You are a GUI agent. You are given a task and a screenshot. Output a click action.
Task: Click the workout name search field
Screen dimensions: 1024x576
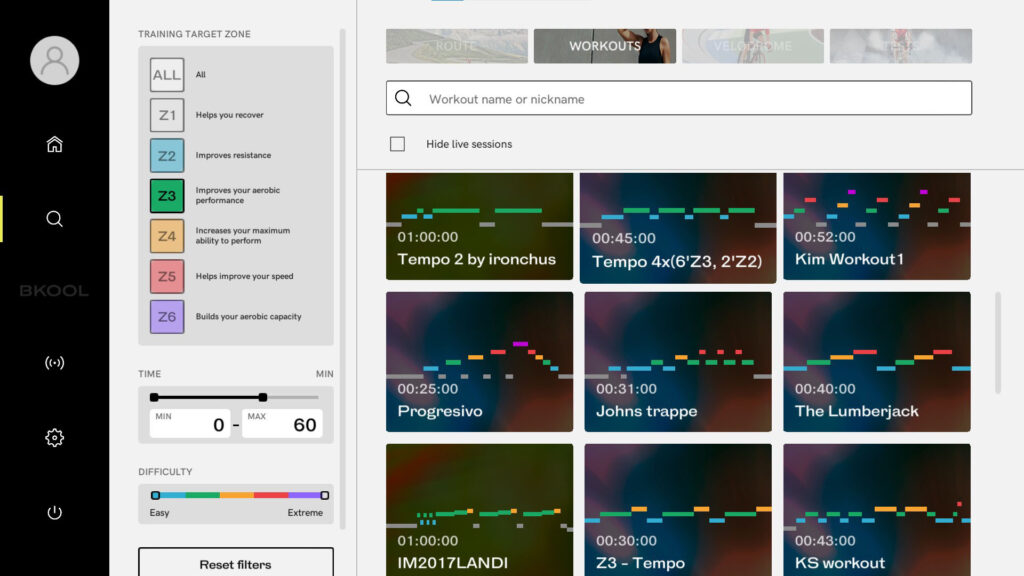point(679,98)
